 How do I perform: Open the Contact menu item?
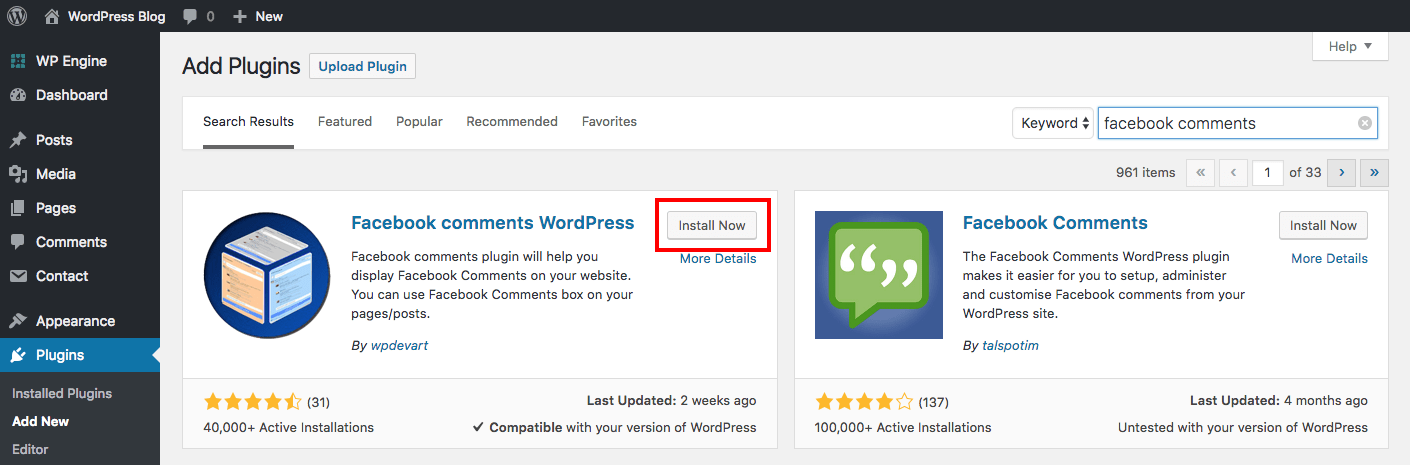click(x=80, y=276)
